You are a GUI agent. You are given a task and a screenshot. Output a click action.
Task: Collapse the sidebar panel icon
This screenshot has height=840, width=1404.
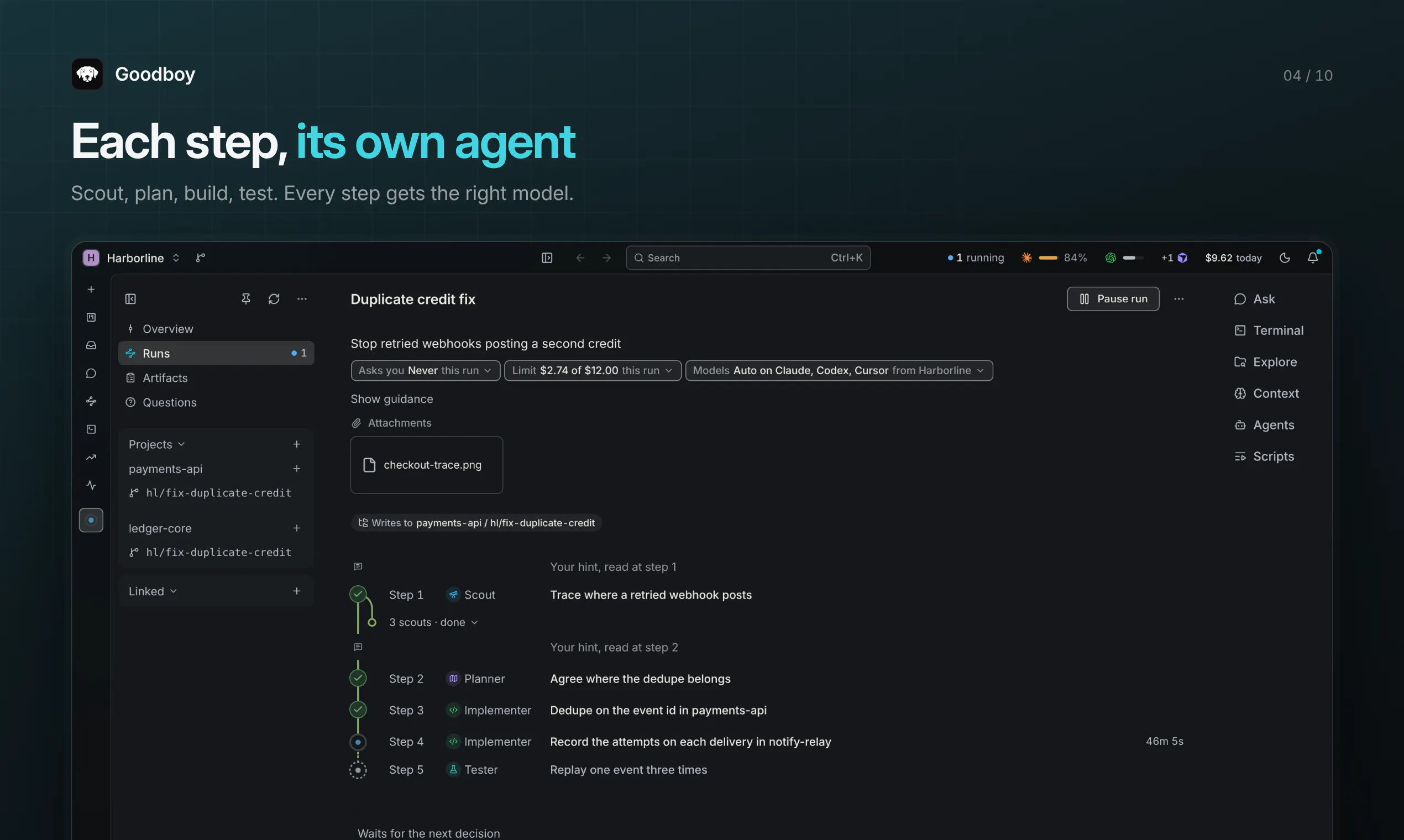[x=131, y=300]
